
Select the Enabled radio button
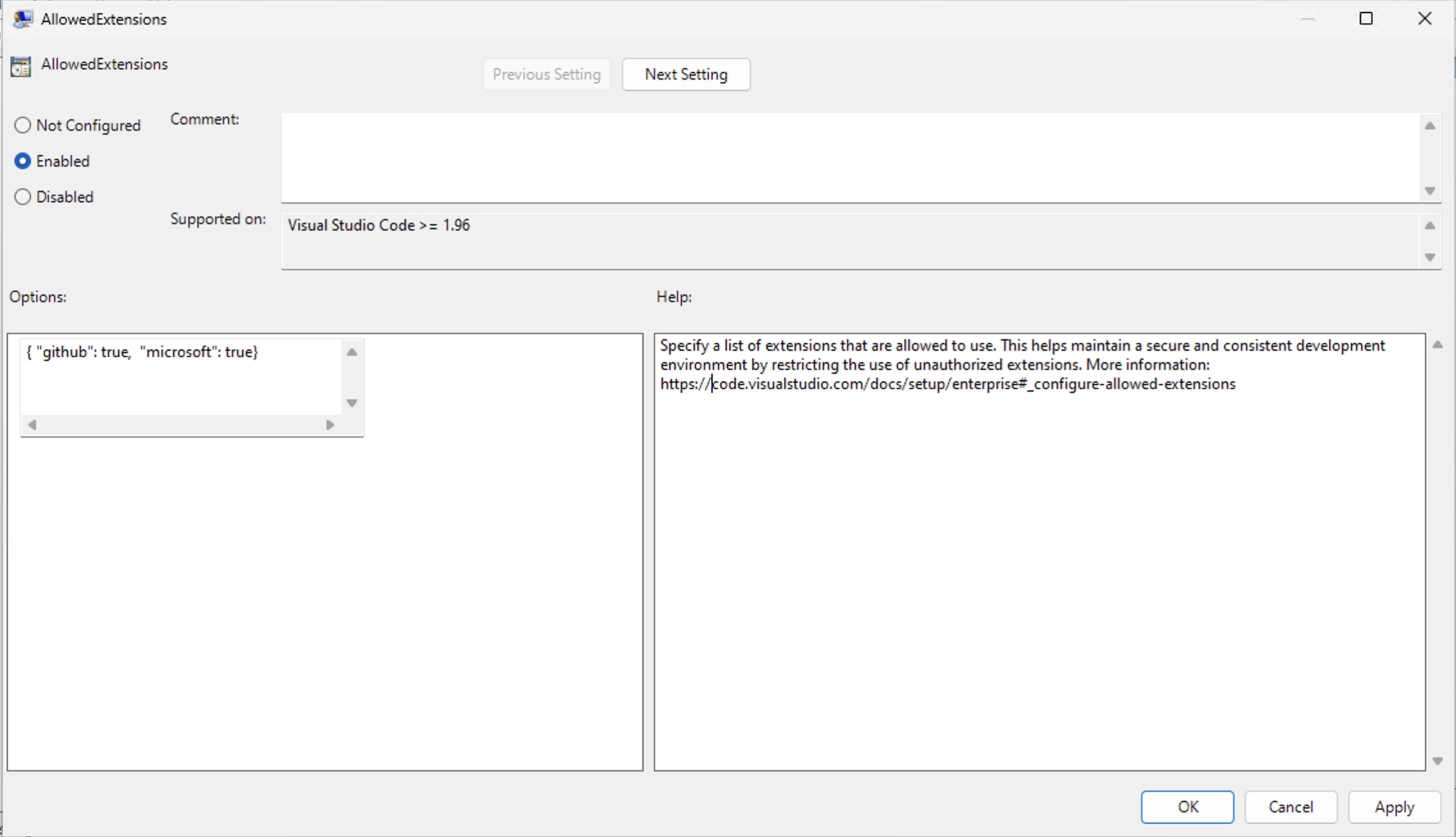pyautogui.click(x=22, y=161)
